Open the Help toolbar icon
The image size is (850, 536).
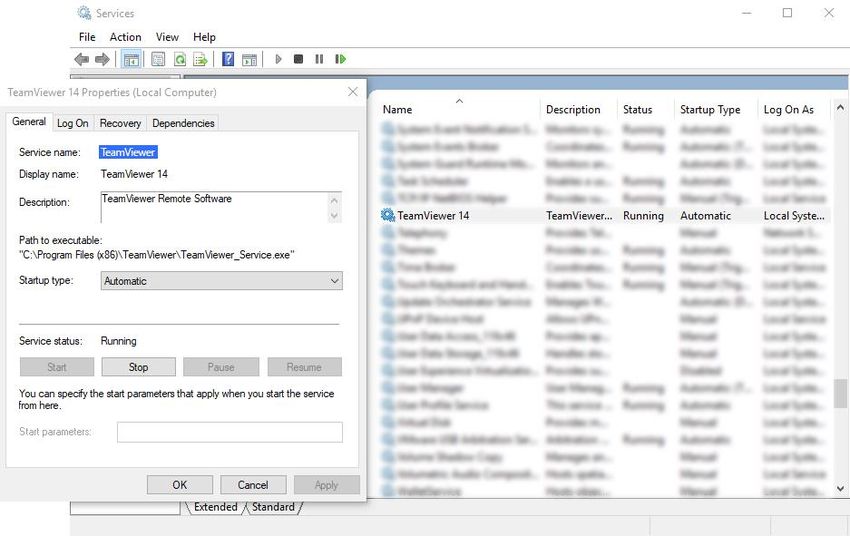[x=228, y=59]
